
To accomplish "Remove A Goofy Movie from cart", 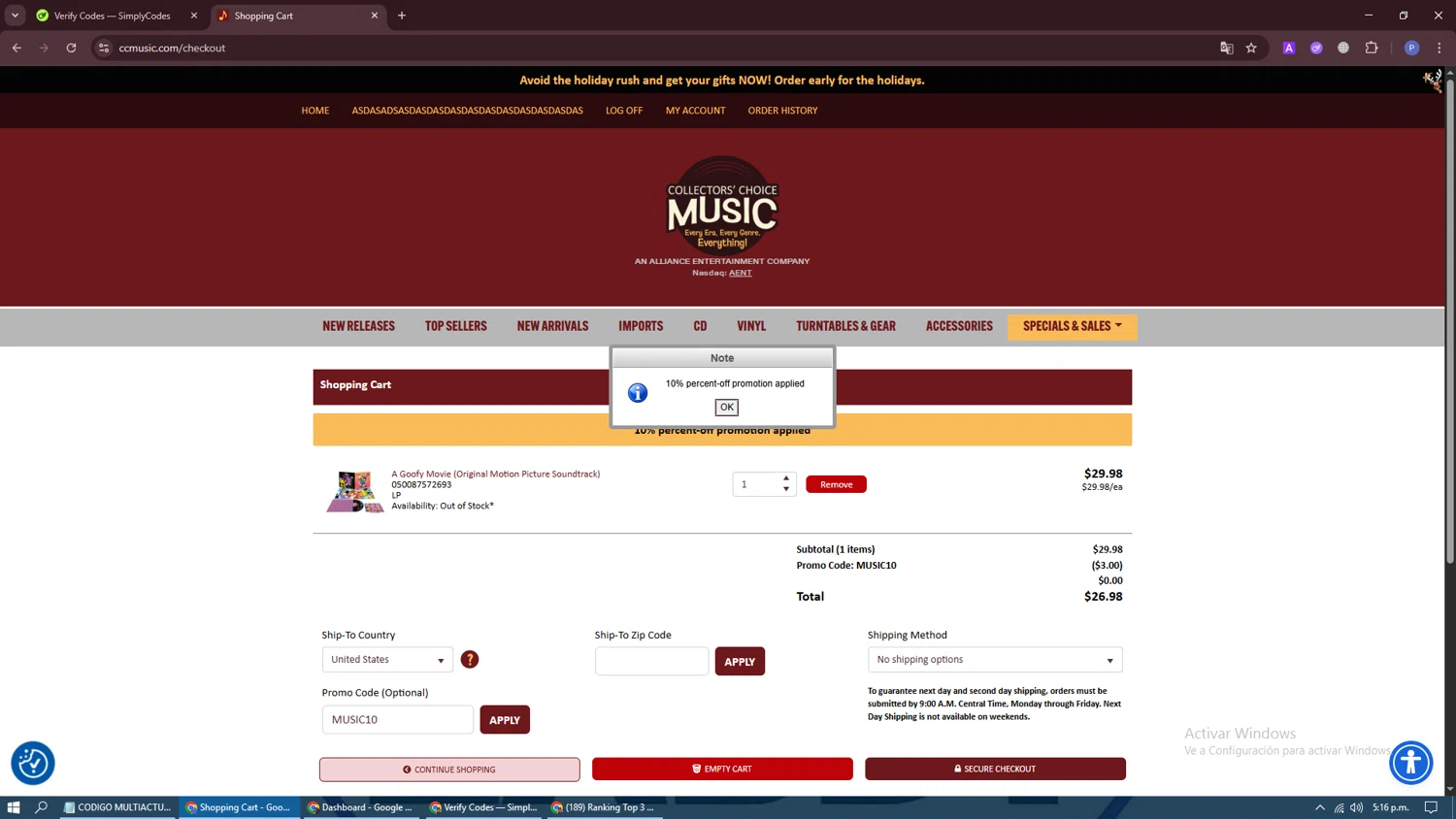I will coord(836,484).
